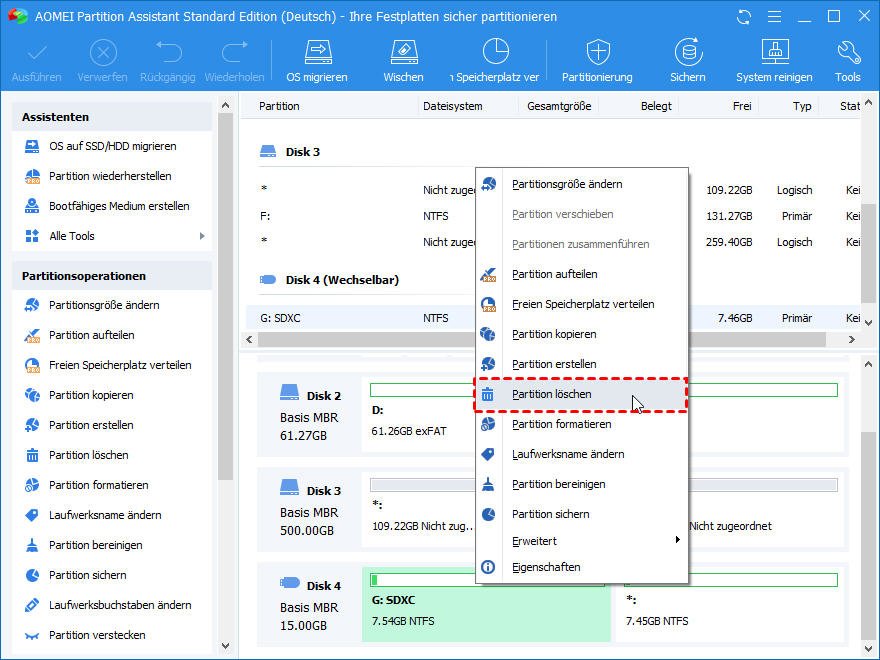Click the Frei column header
The image size is (880, 660).
click(742, 106)
